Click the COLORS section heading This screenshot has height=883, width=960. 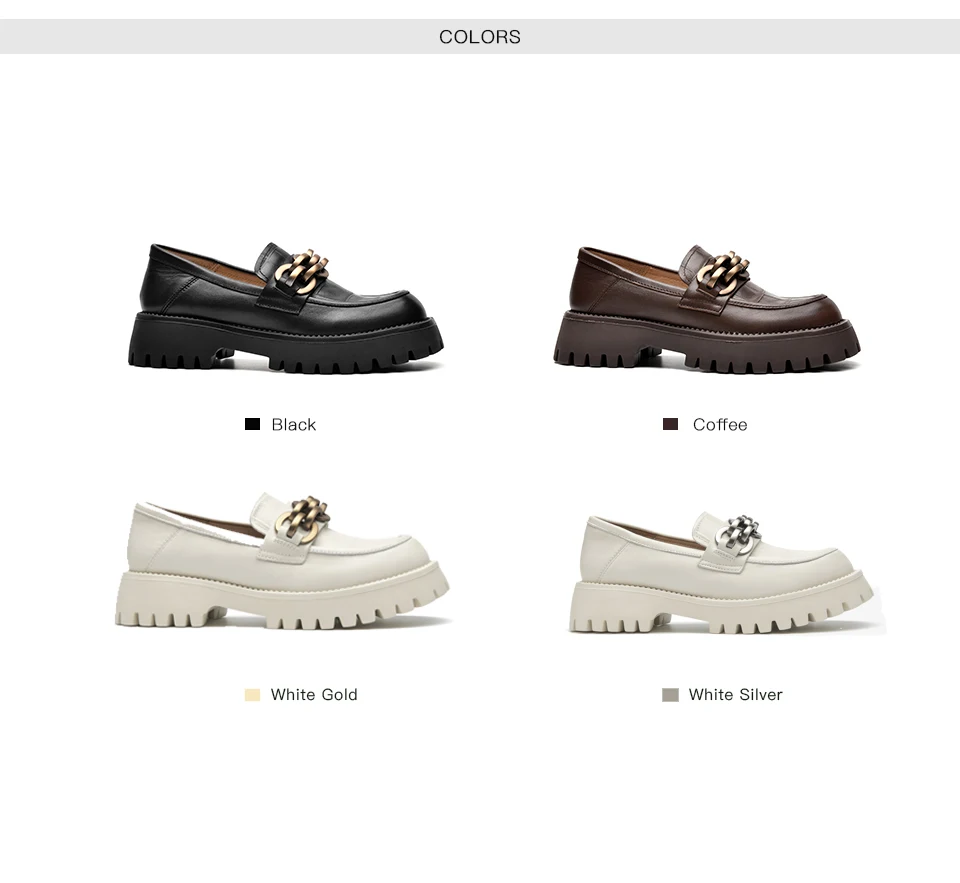point(480,37)
